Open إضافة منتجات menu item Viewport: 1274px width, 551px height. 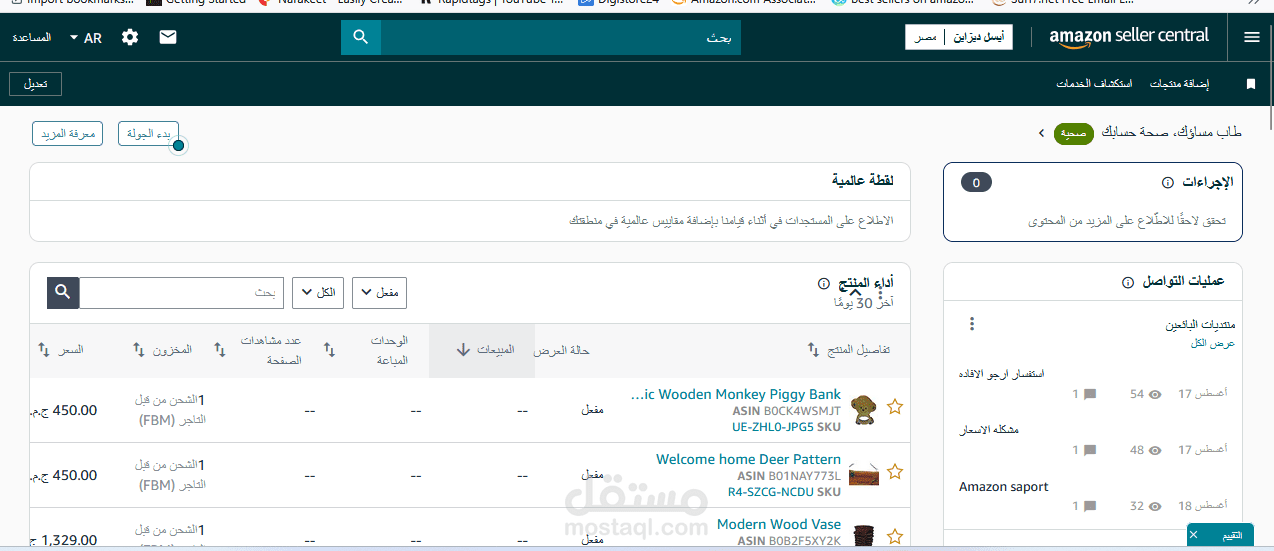pos(1179,84)
